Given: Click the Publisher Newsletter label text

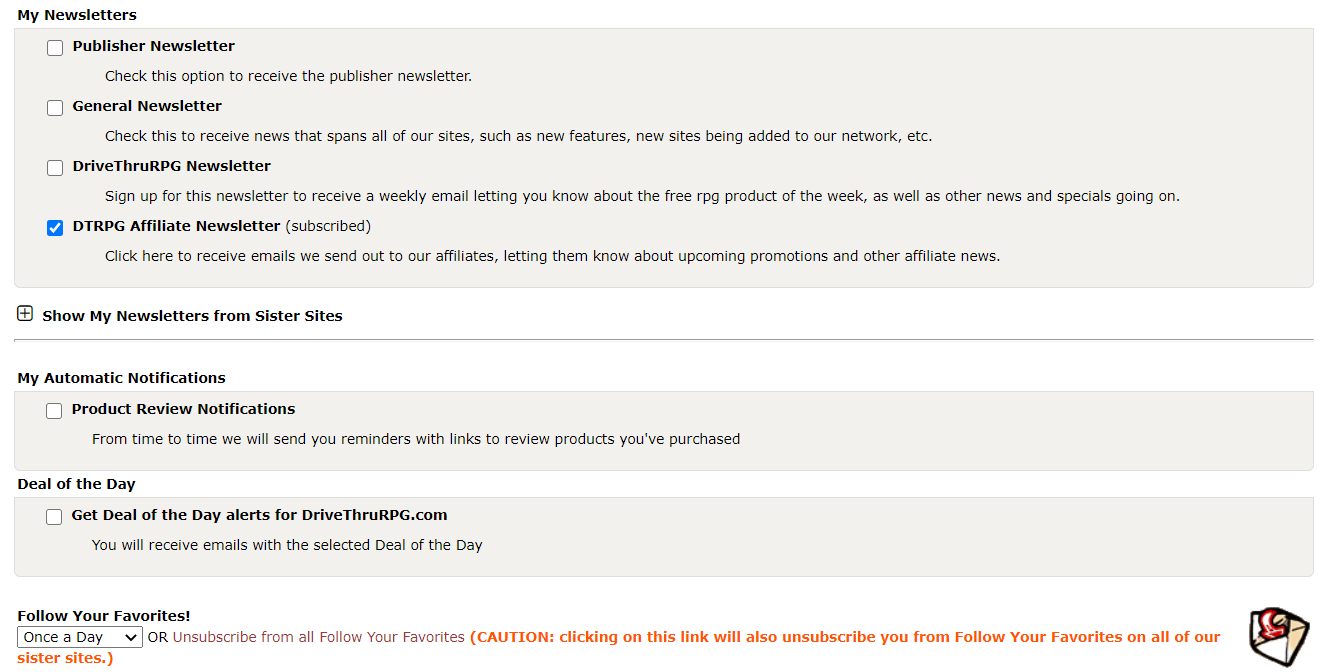Looking at the screenshot, I should coord(153,46).
